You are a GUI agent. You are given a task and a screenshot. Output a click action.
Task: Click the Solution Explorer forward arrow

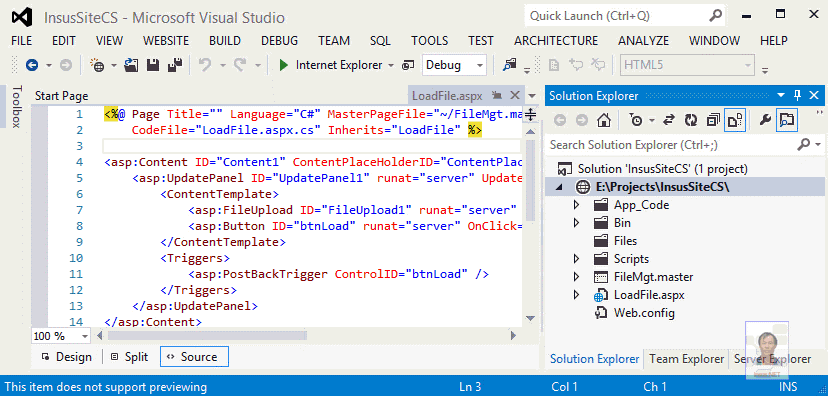[x=582, y=120]
